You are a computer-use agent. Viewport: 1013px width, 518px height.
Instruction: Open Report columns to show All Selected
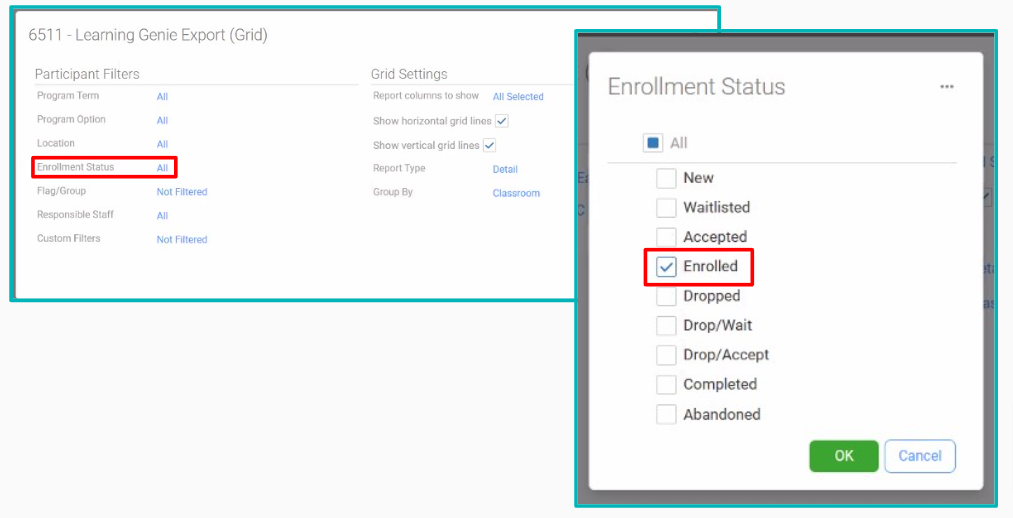pyautogui.click(x=518, y=97)
